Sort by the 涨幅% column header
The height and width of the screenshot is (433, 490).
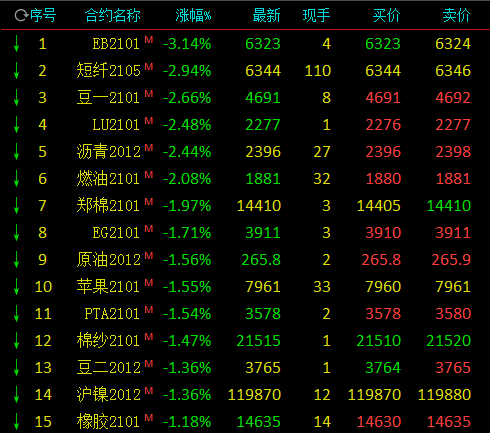point(193,16)
